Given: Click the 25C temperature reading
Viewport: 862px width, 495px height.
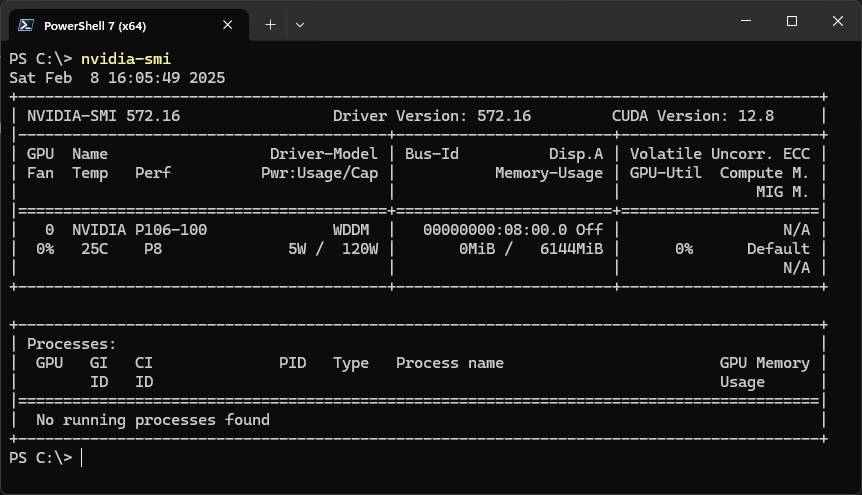Looking at the screenshot, I should [94, 249].
